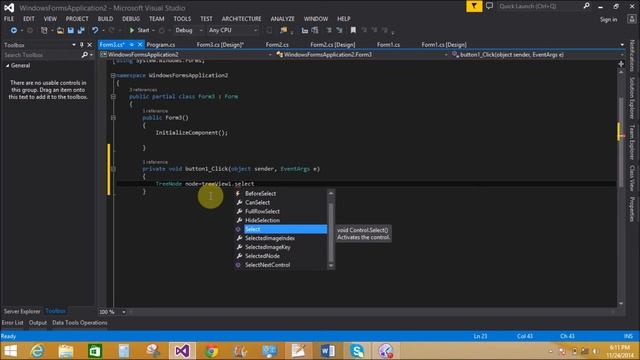
Task: Close the Toolbox panel
Action: pos(90,45)
